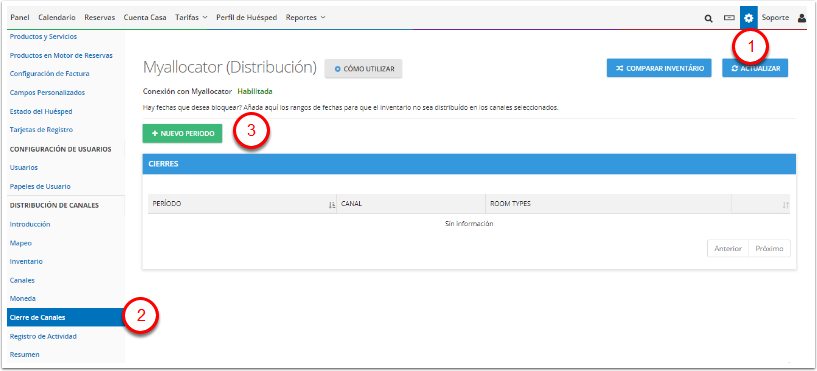Sort the table by Período column
817x371 pixels.
242,204
